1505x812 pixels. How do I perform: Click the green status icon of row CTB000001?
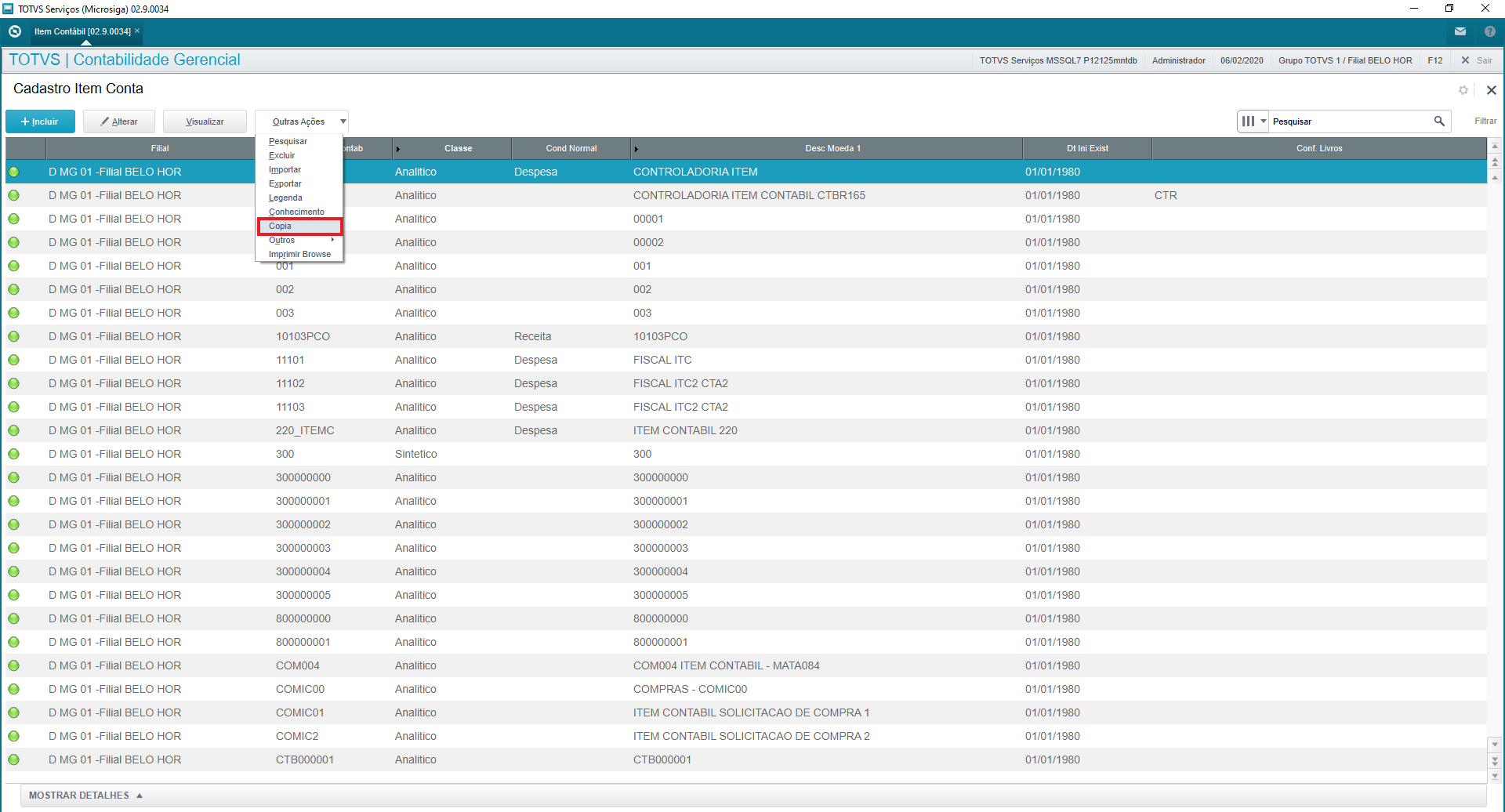pyautogui.click(x=14, y=759)
